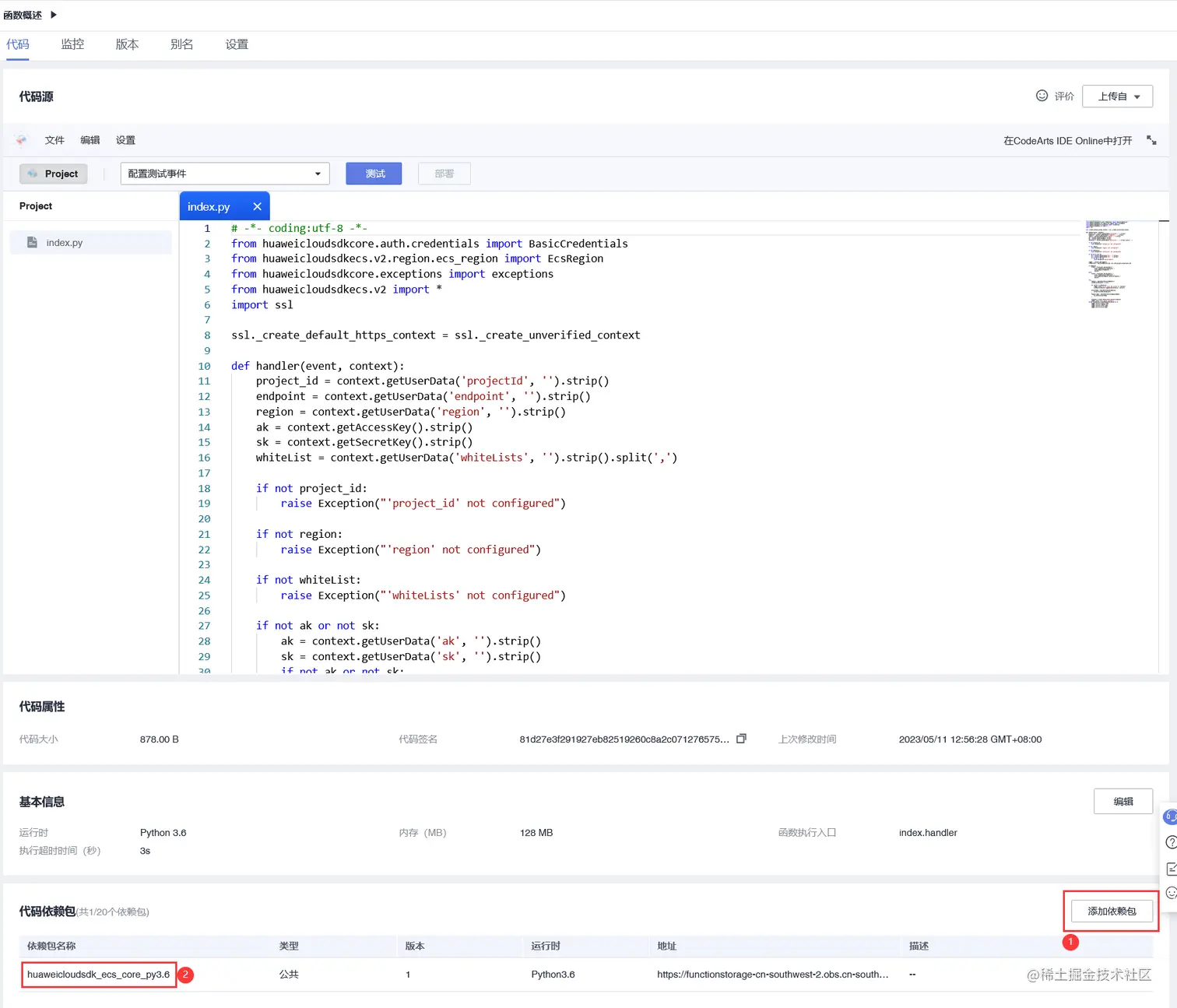Click the editor logo icon
Image resolution: width=1177 pixels, height=1008 pixels.
[x=21, y=140]
